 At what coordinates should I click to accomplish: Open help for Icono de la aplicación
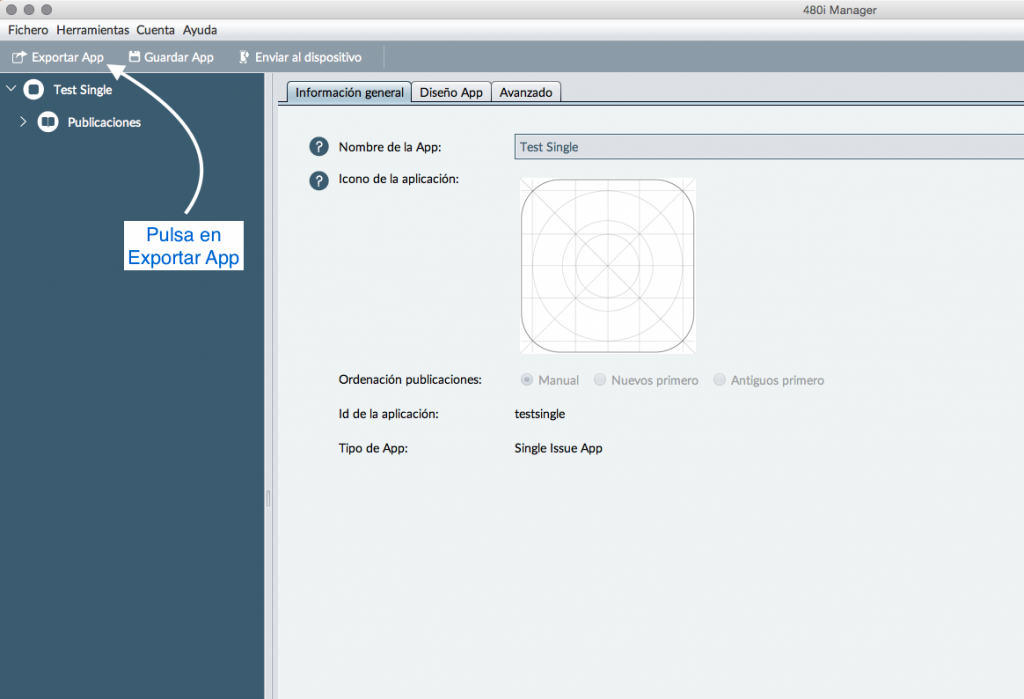(318, 180)
